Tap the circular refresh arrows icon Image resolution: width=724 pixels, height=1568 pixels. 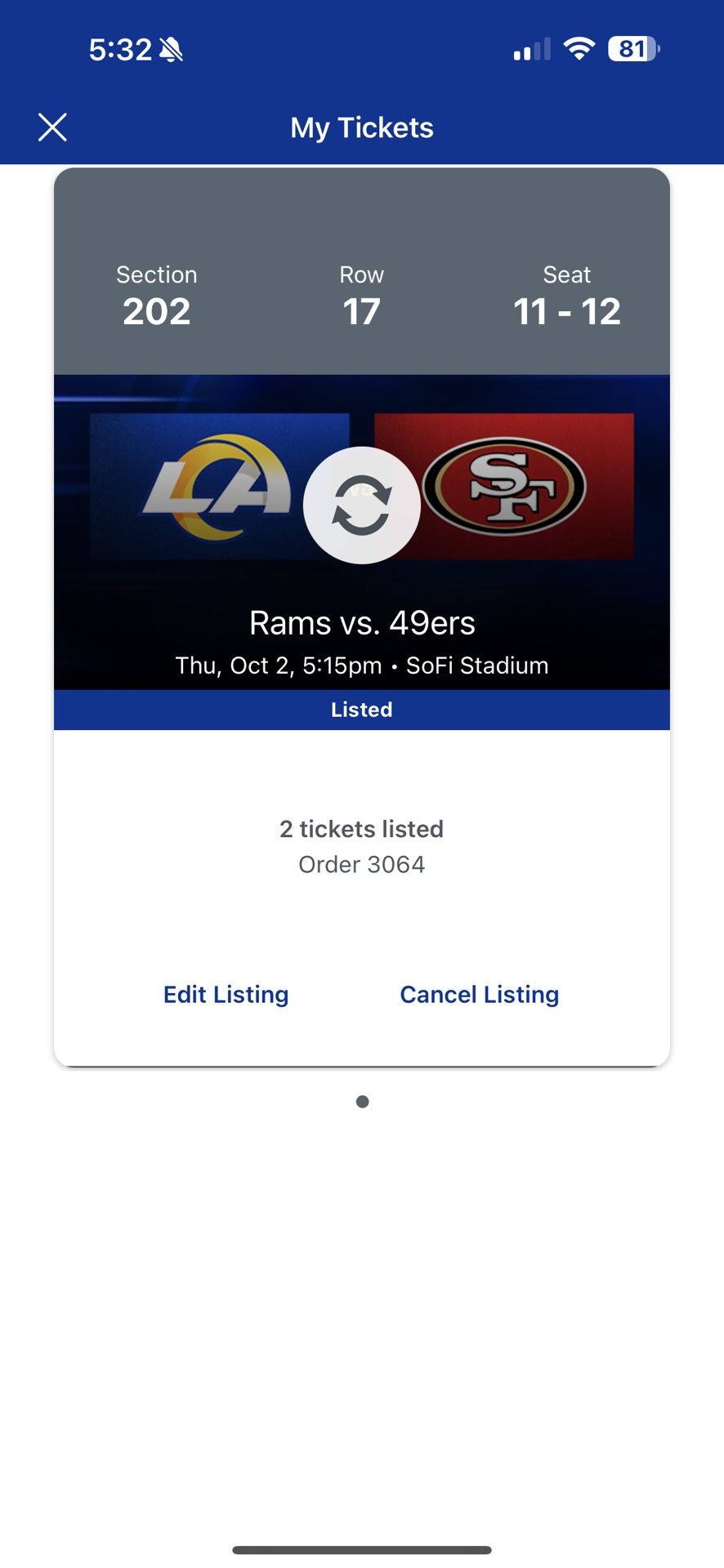point(362,506)
